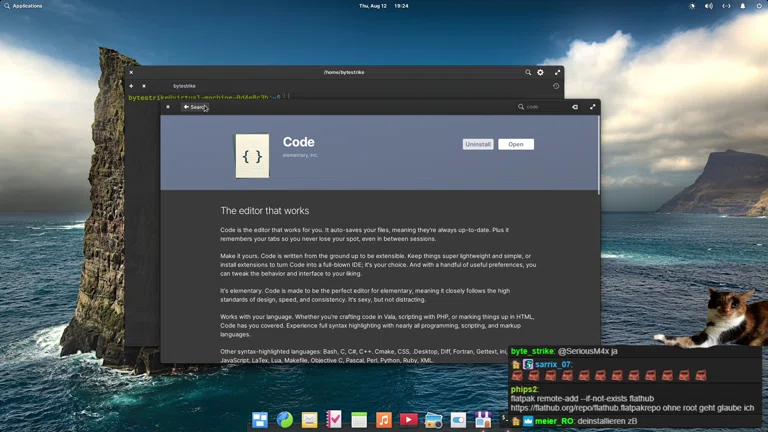Image resolution: width=768 pixels, height=432 pixels.
Task: Launch Music from the dock
Action: tap(384, 420)
